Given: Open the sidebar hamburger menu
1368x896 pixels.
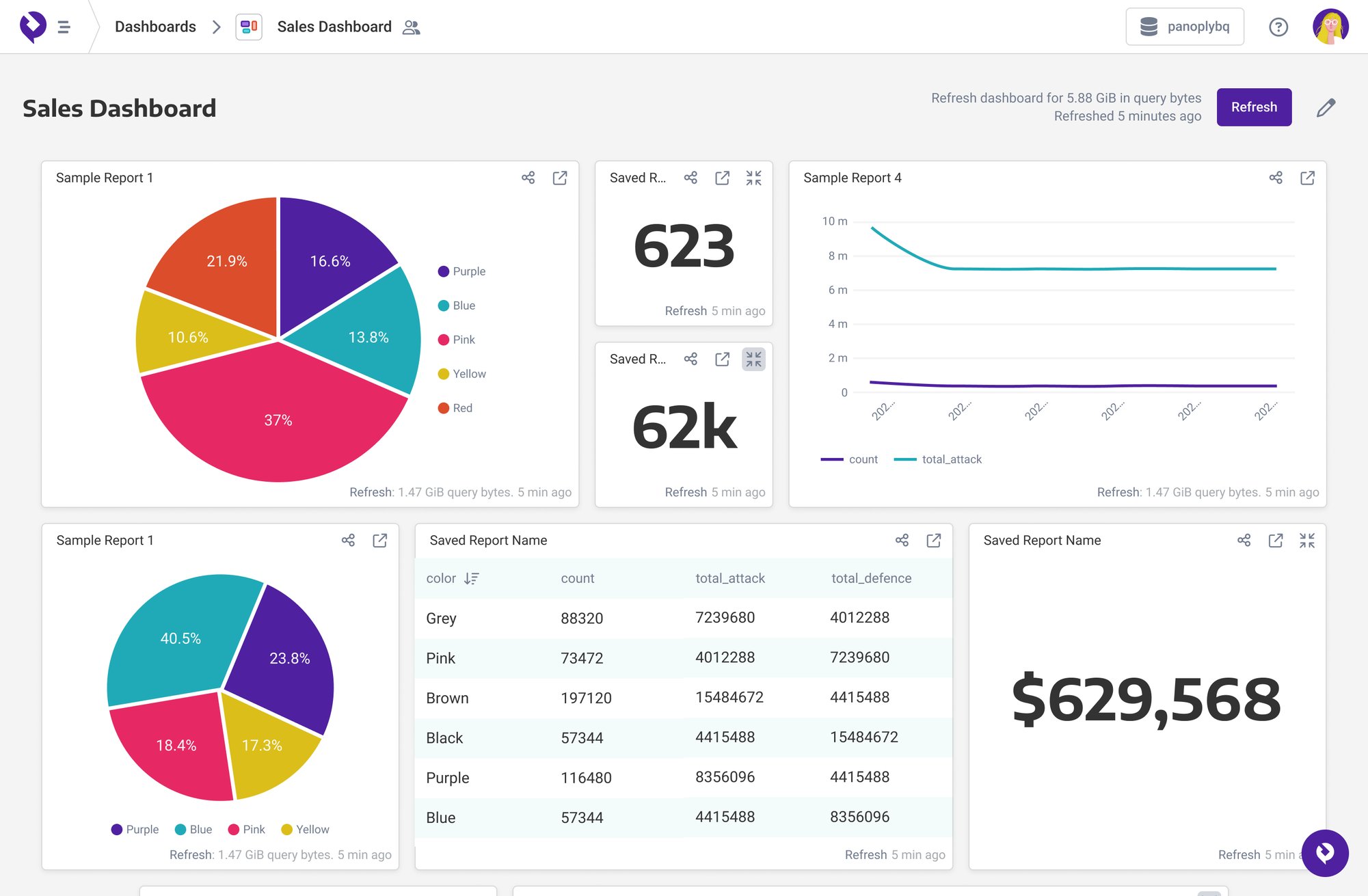Looking at the screenshot, I should pyautogui.click(x=64, y=27).
